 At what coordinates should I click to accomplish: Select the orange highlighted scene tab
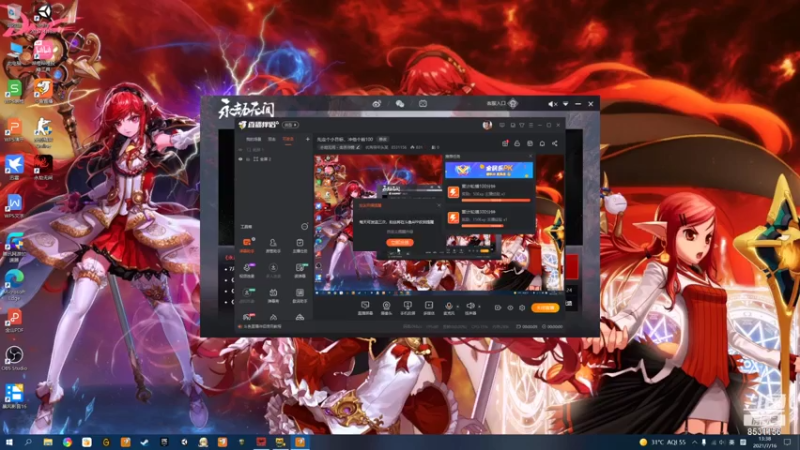[x=288, y=139]
